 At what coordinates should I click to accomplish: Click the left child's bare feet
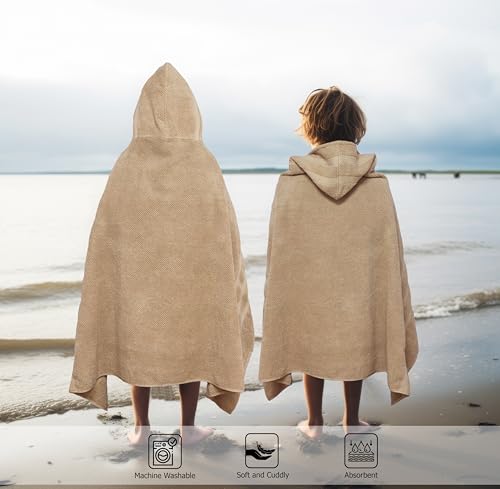click(170, 435)
